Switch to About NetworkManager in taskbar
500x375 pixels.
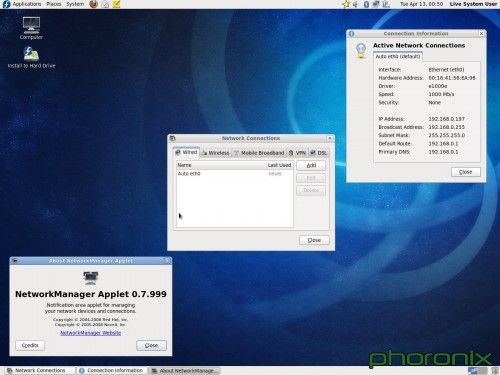coord(184,370)
